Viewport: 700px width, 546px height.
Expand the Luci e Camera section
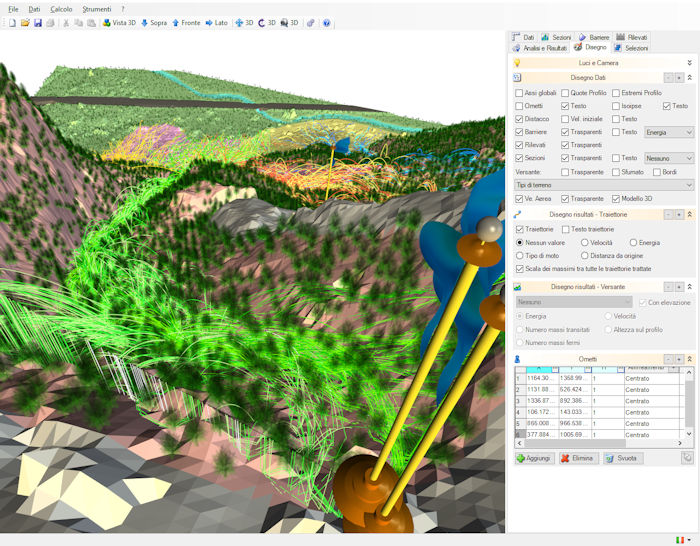coord(689,62)
